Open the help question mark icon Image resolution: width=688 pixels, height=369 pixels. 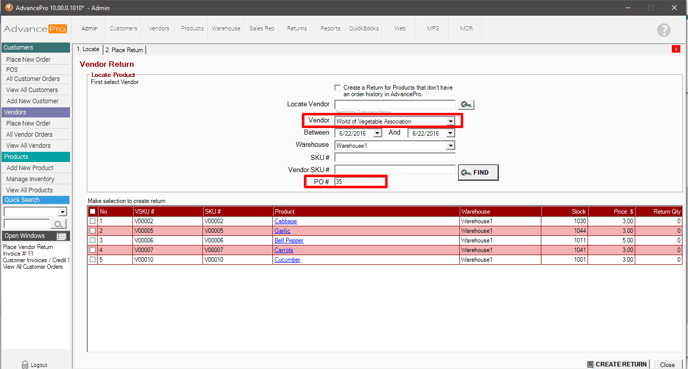663,30
